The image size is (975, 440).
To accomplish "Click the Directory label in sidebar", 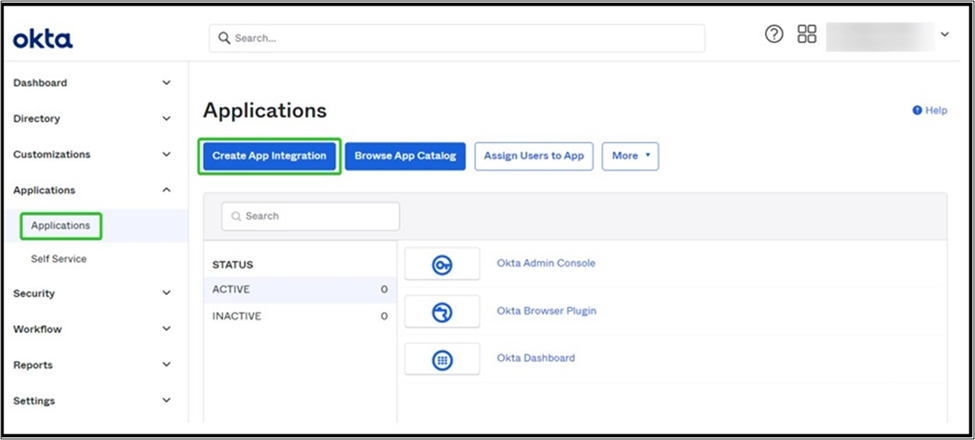I will pyautogui.click(x=36, y=119).
